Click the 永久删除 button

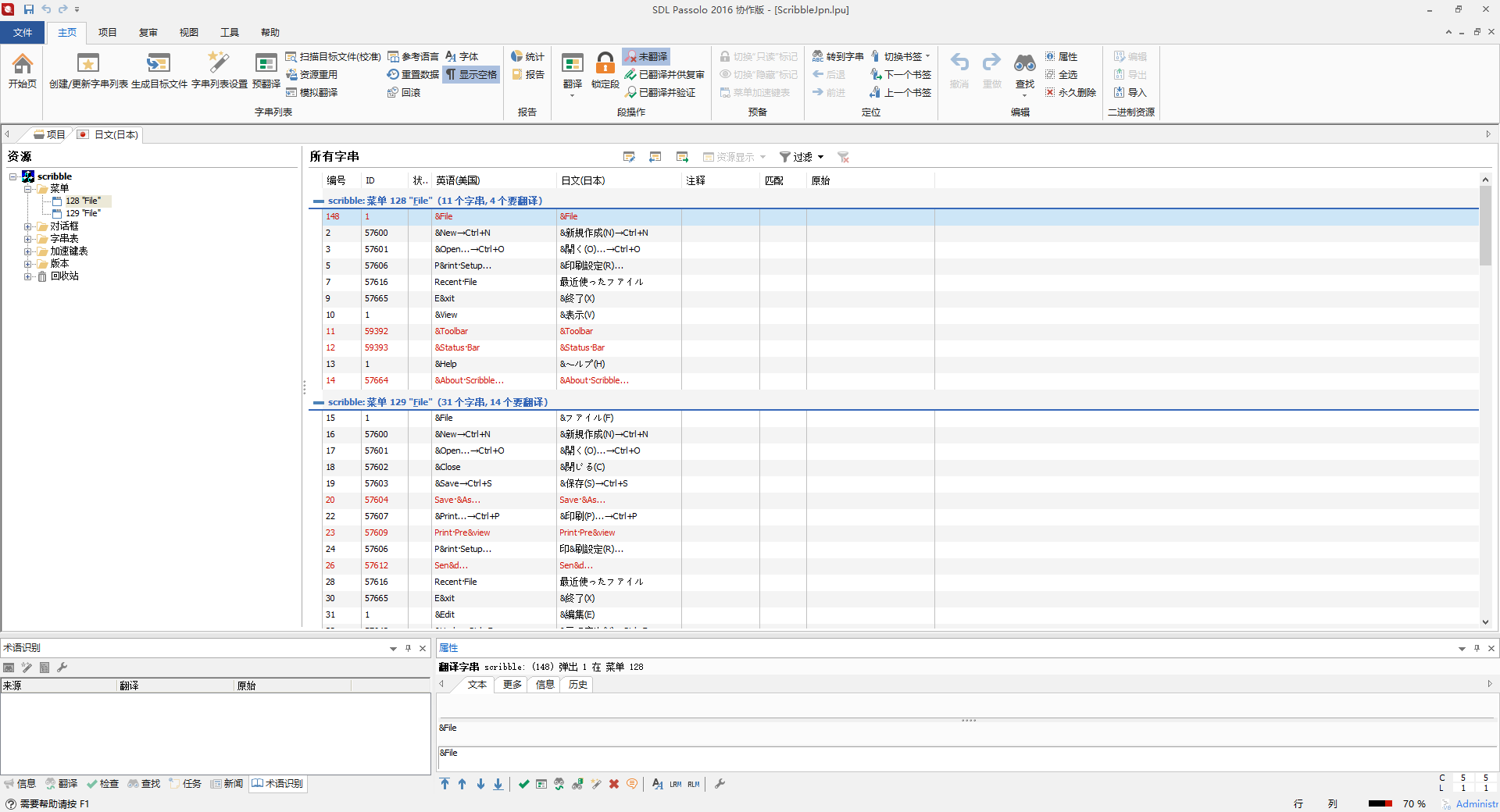[x=1071, y=93]
